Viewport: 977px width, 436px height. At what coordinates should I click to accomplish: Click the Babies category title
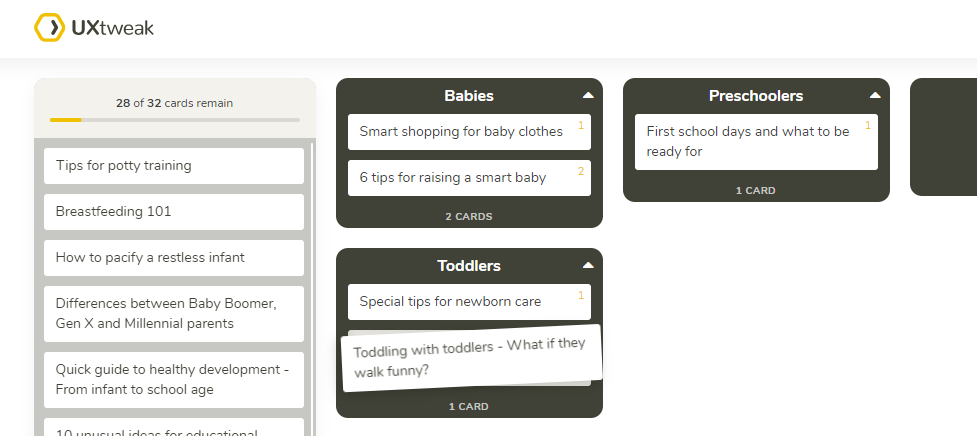pos(469,96)
